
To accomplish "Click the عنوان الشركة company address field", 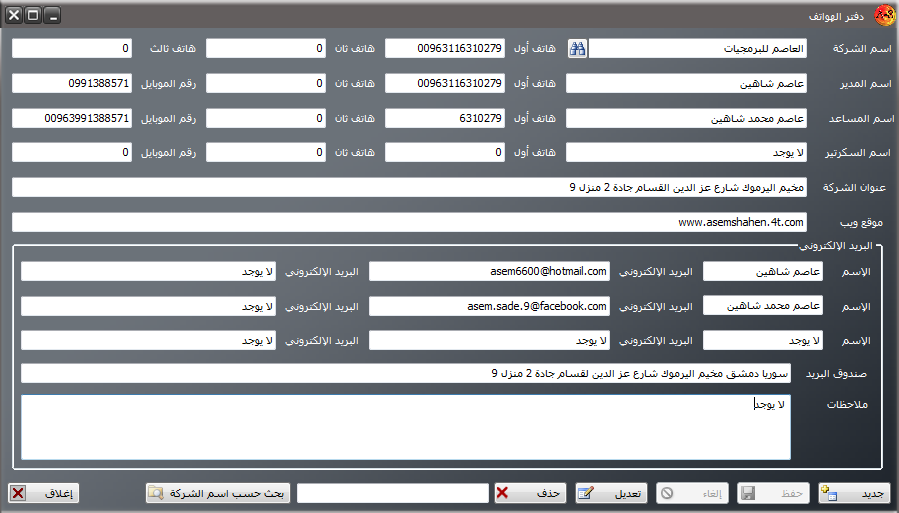I will [x=408, y=188].
